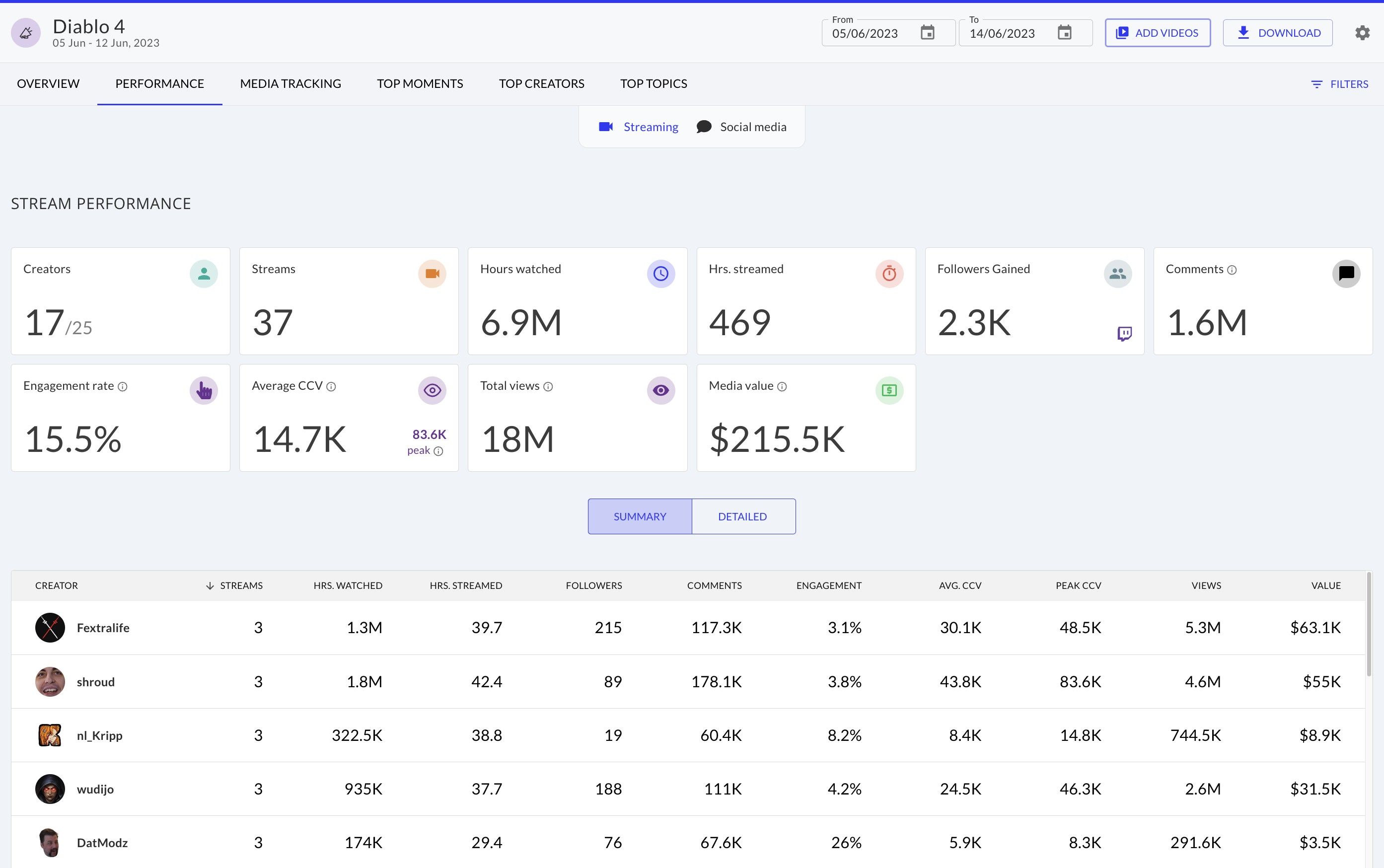Click the Diablo 4 campaign avatar icon
This screenshot has width=1384, height=868.
[x=26, y=33]
